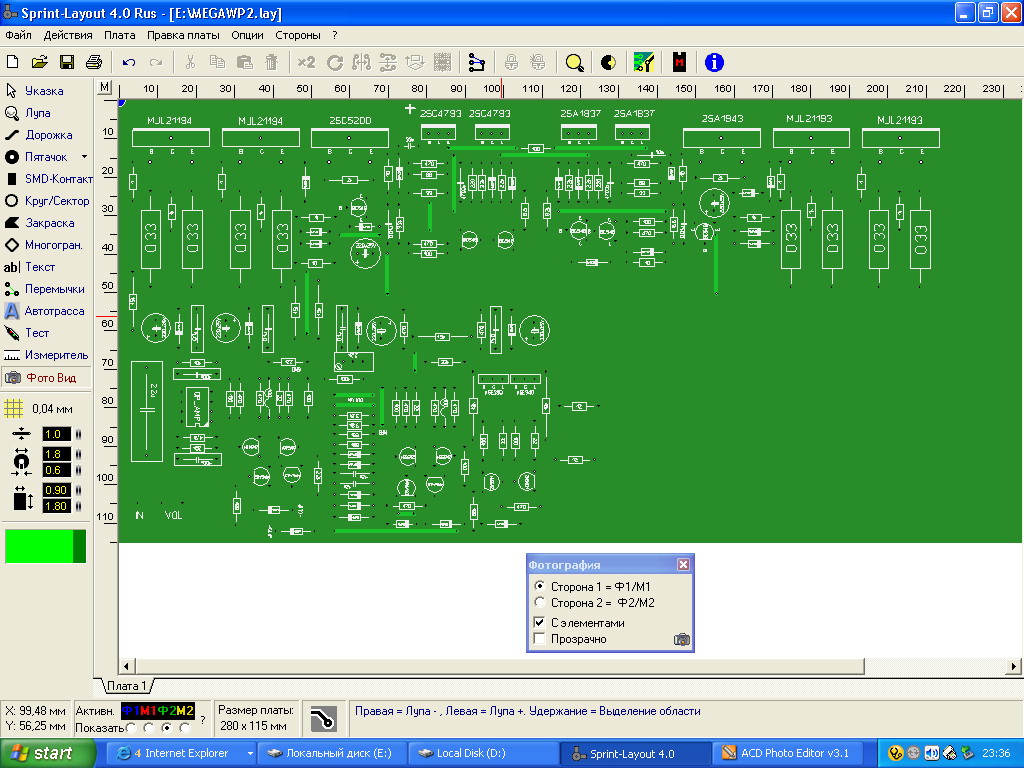Click the M button at ruler corner
The width and height of the screenshot is (1024, 768).
[x=104, y=87]
